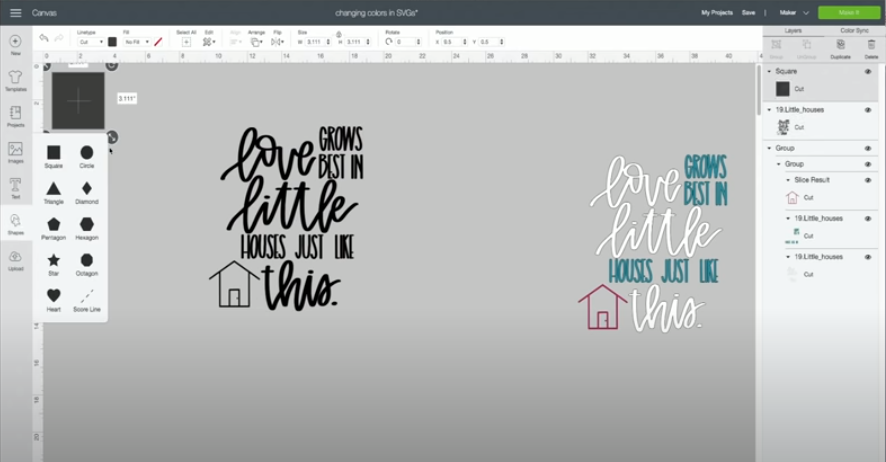Click the Shapes tool in sidebar
This screenshot has height=462, width=886.
coord(15,224)
